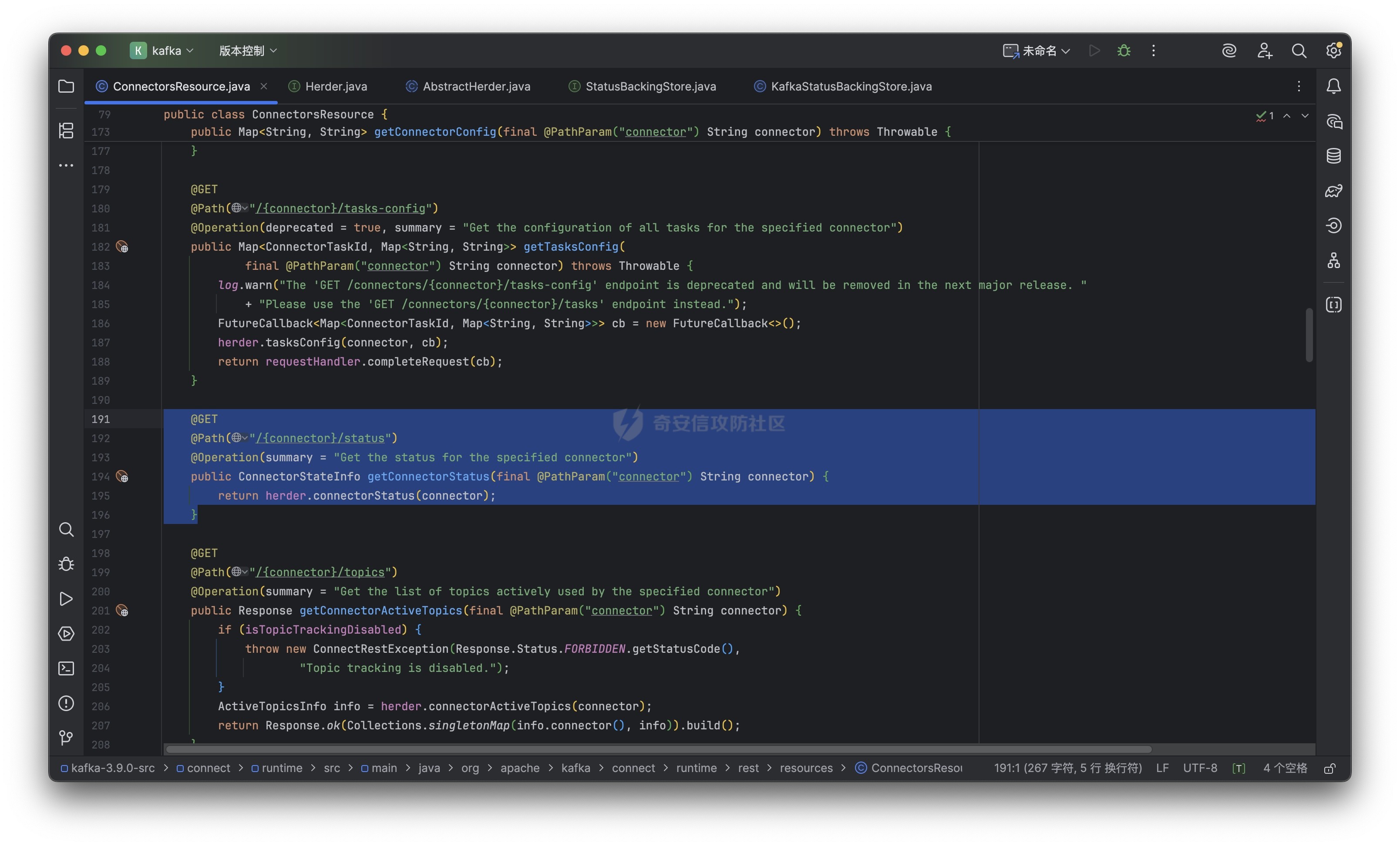This screenshot has width=1400, height=846.
Task: Close the ConnectorsResource.java tab
Action: 264,86
